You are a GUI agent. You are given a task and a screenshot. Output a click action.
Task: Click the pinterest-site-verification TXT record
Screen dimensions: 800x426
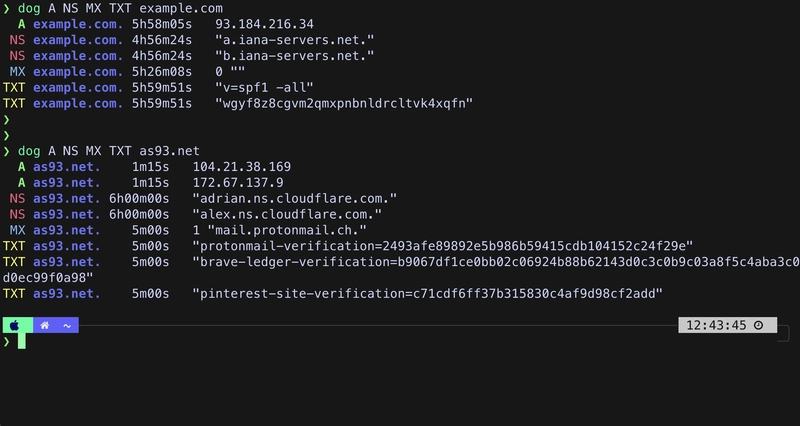point(428,293)
